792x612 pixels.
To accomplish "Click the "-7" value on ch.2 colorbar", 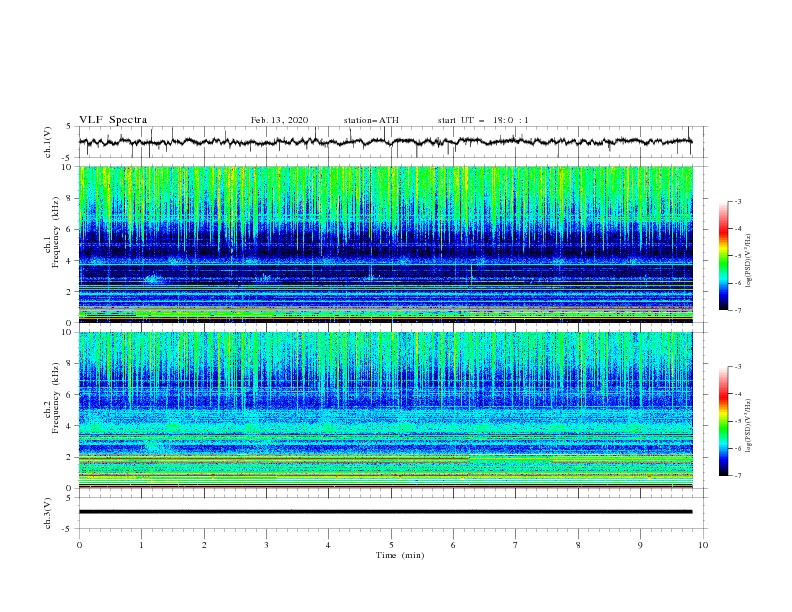I will [737, 476].
